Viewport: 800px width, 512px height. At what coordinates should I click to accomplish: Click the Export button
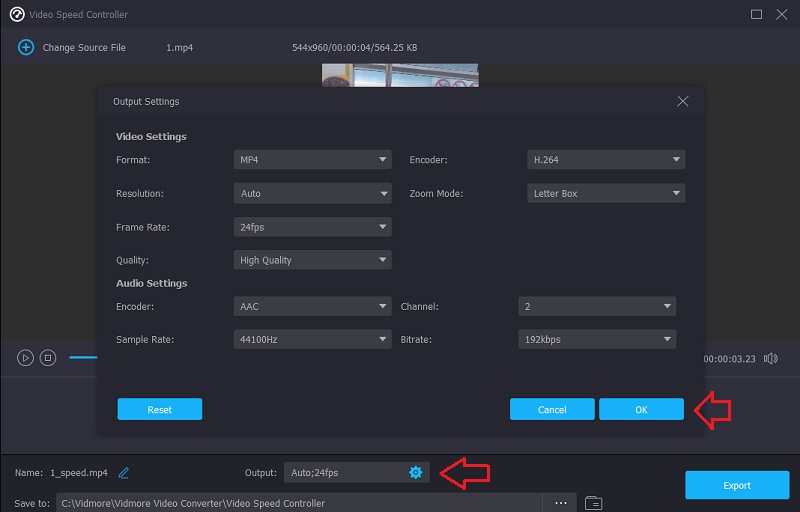click(x=736, y=485)
